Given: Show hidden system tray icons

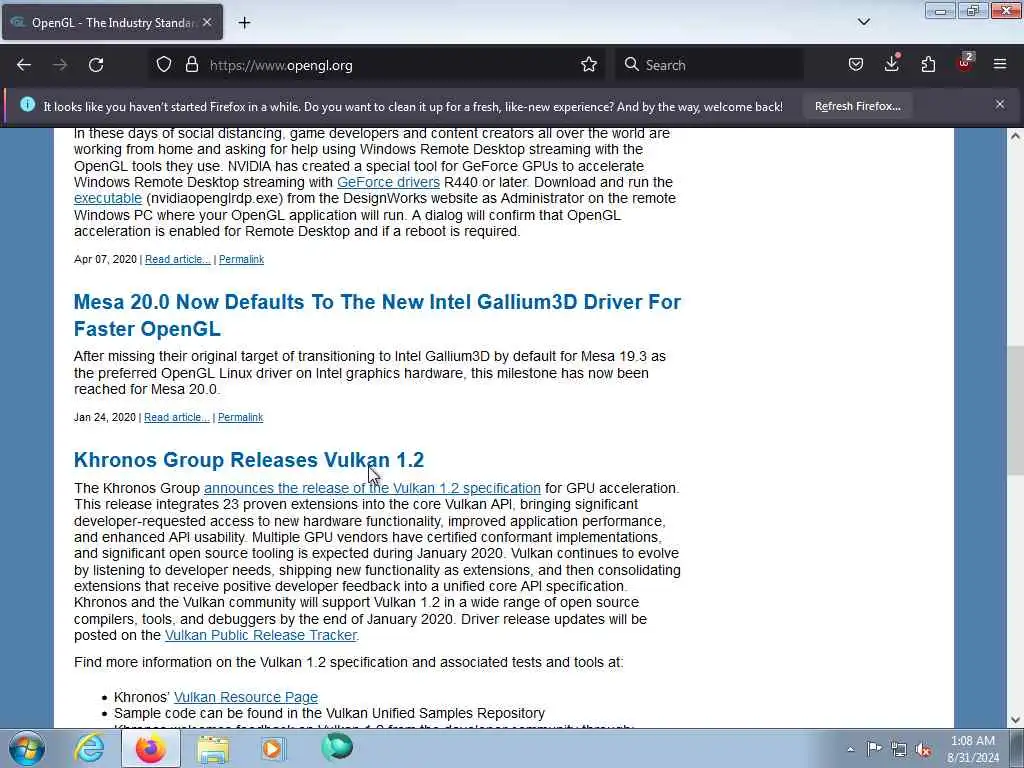Looking at the screenshot, I should (x=850, y=749).
